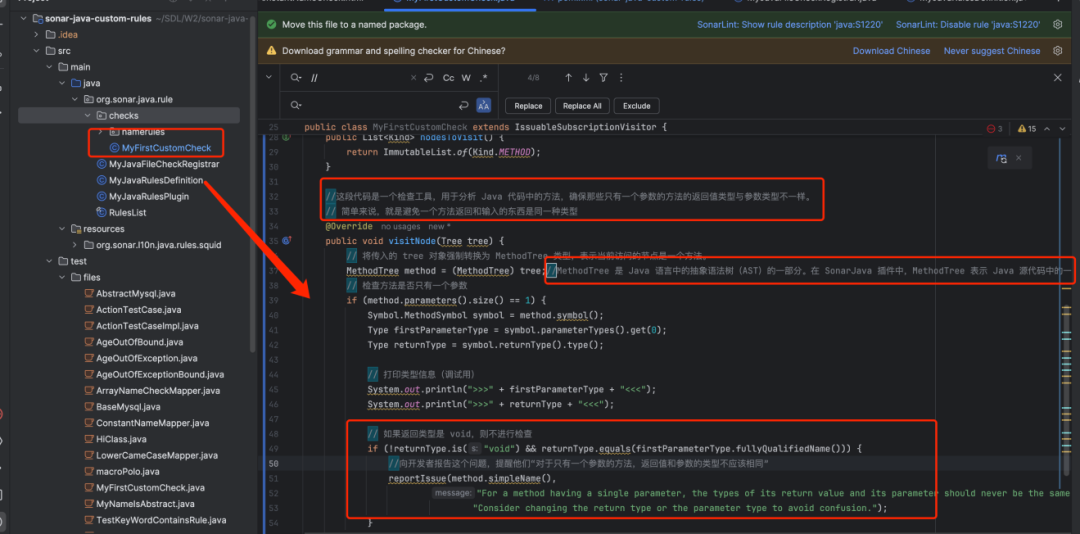Screen dimensions: 1080x534
Task: Expand the namerules package
Action: (x=99, y=132)
